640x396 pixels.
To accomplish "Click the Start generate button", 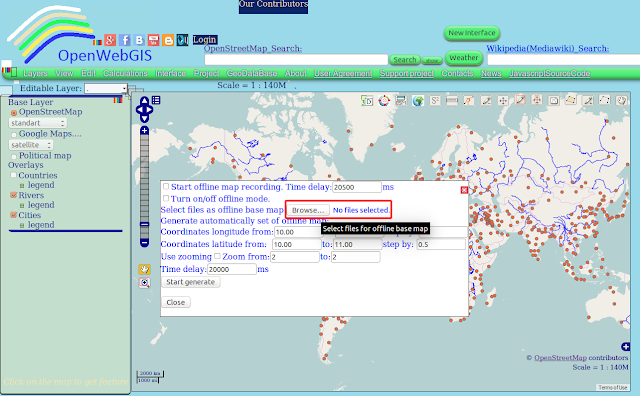I will tap(191, 282).
